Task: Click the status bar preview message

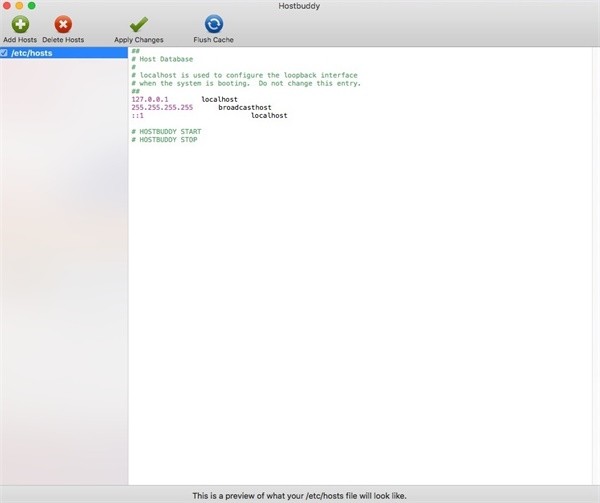Action: click(x=299, y=495)
